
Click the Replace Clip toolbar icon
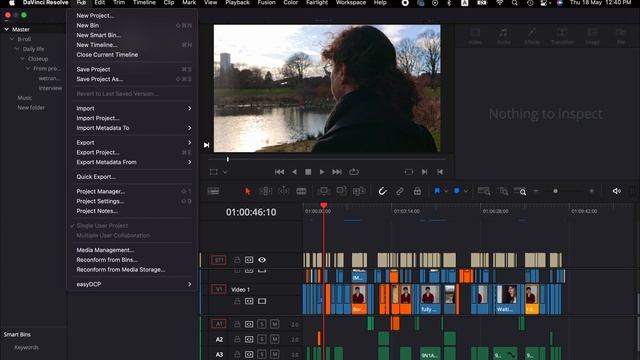coord(359,191)
